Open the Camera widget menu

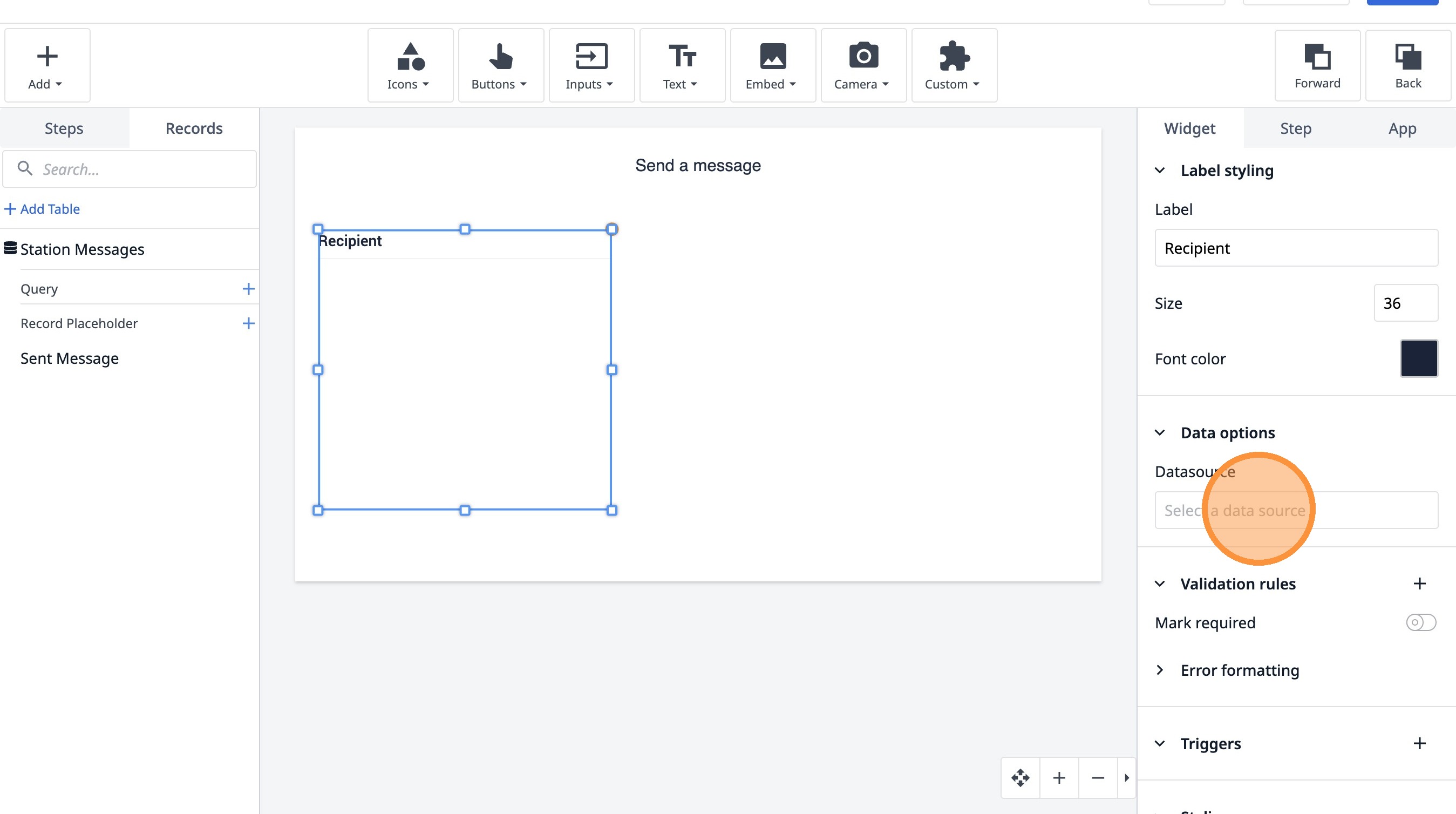862,65
